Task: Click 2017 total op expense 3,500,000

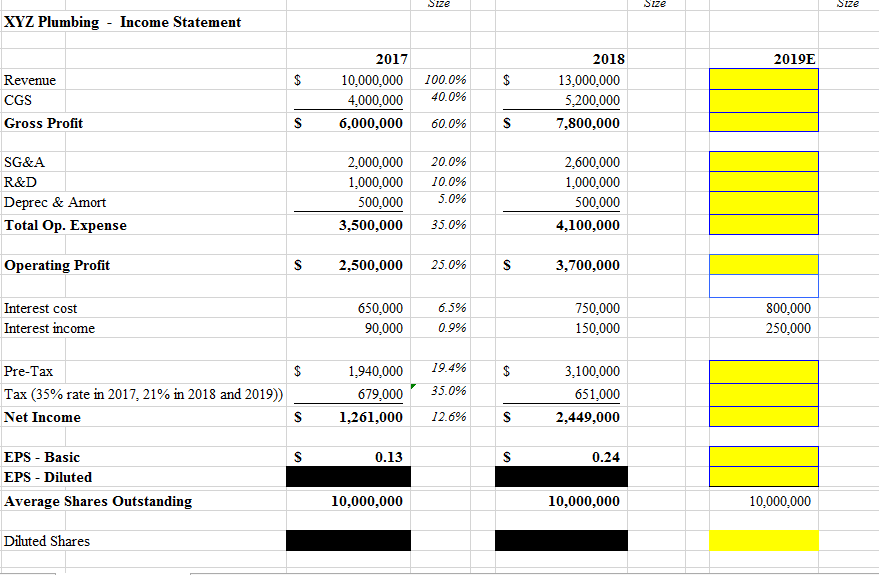Action: (x=371, y=225)
